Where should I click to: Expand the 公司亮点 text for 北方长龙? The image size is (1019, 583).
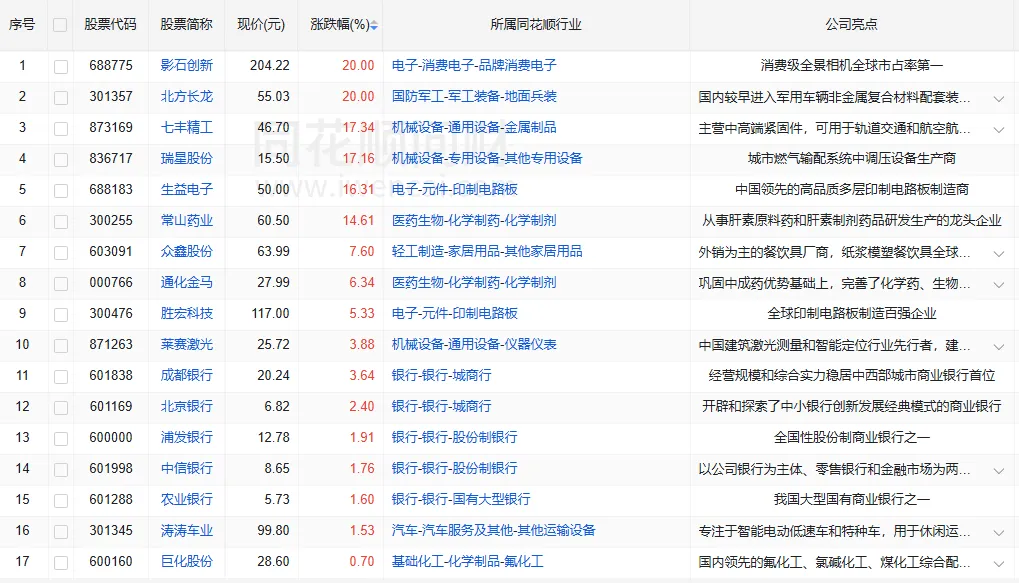[999, 99]
